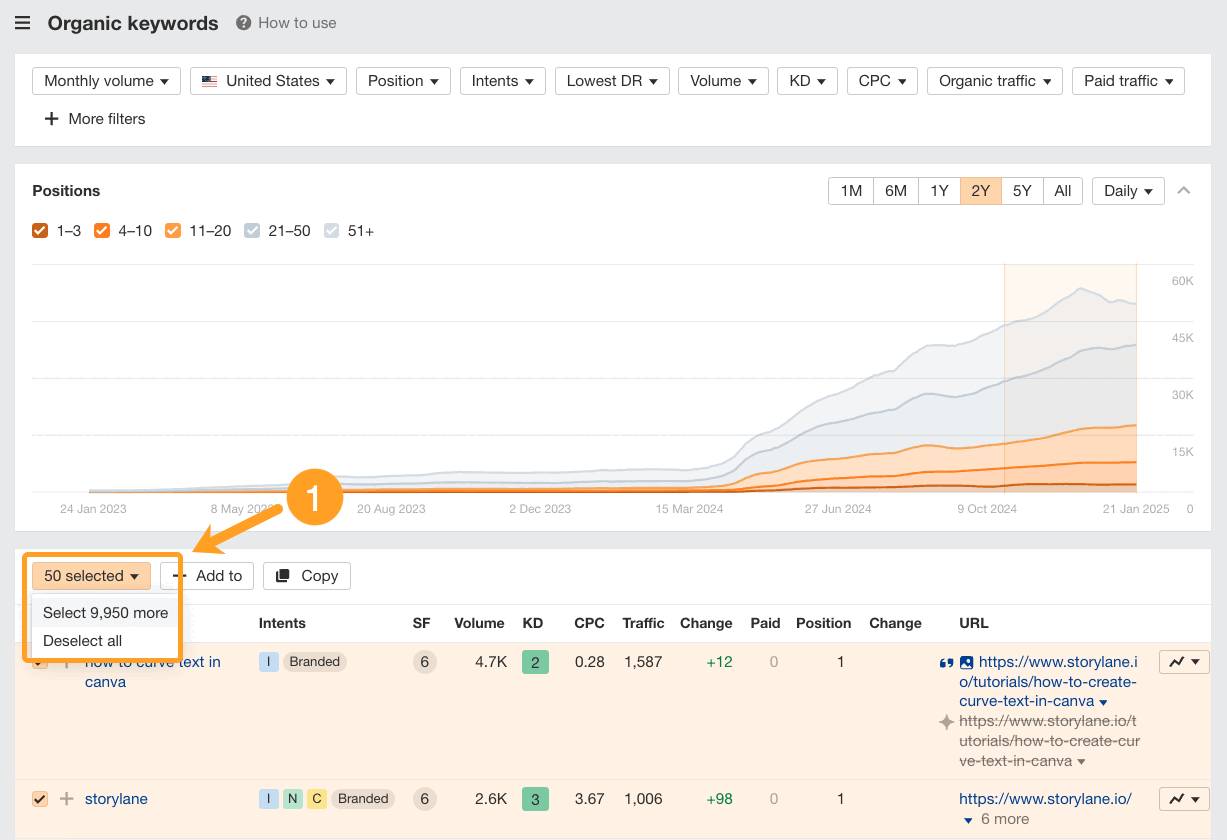Click the volume value 4.7K
The width and height of the screenshot is (1227, 840).
(x=490, y=662)
